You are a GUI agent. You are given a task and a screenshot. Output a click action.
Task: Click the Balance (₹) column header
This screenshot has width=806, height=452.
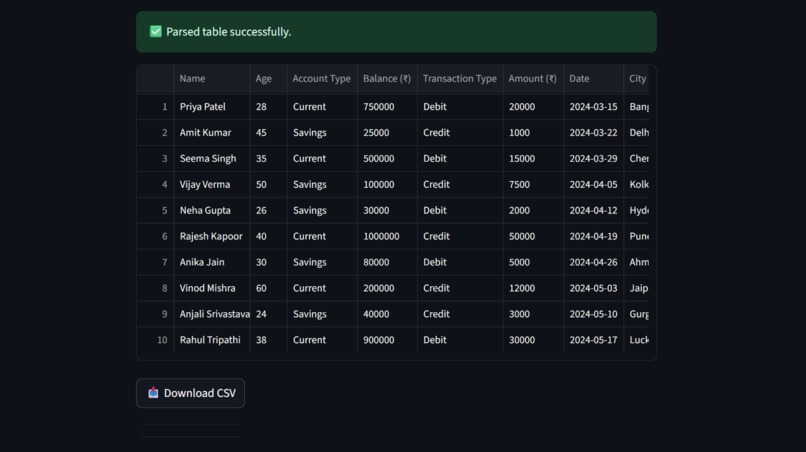[x=387, y=78]
